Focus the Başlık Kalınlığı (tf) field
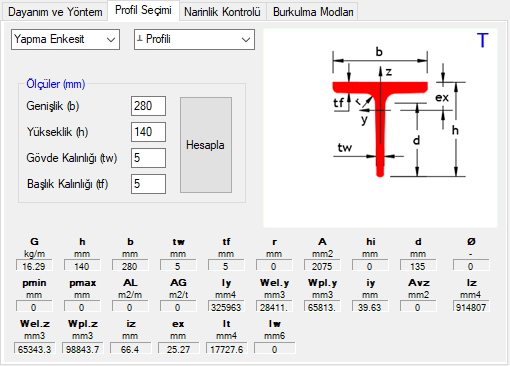This screenshot has height=366, width=510. [x=148, y=184]
